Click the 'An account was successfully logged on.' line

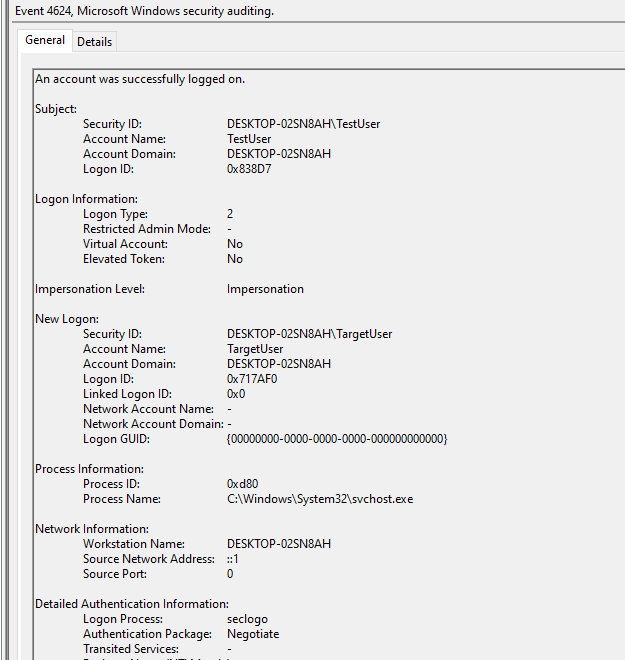coord(140,79)
